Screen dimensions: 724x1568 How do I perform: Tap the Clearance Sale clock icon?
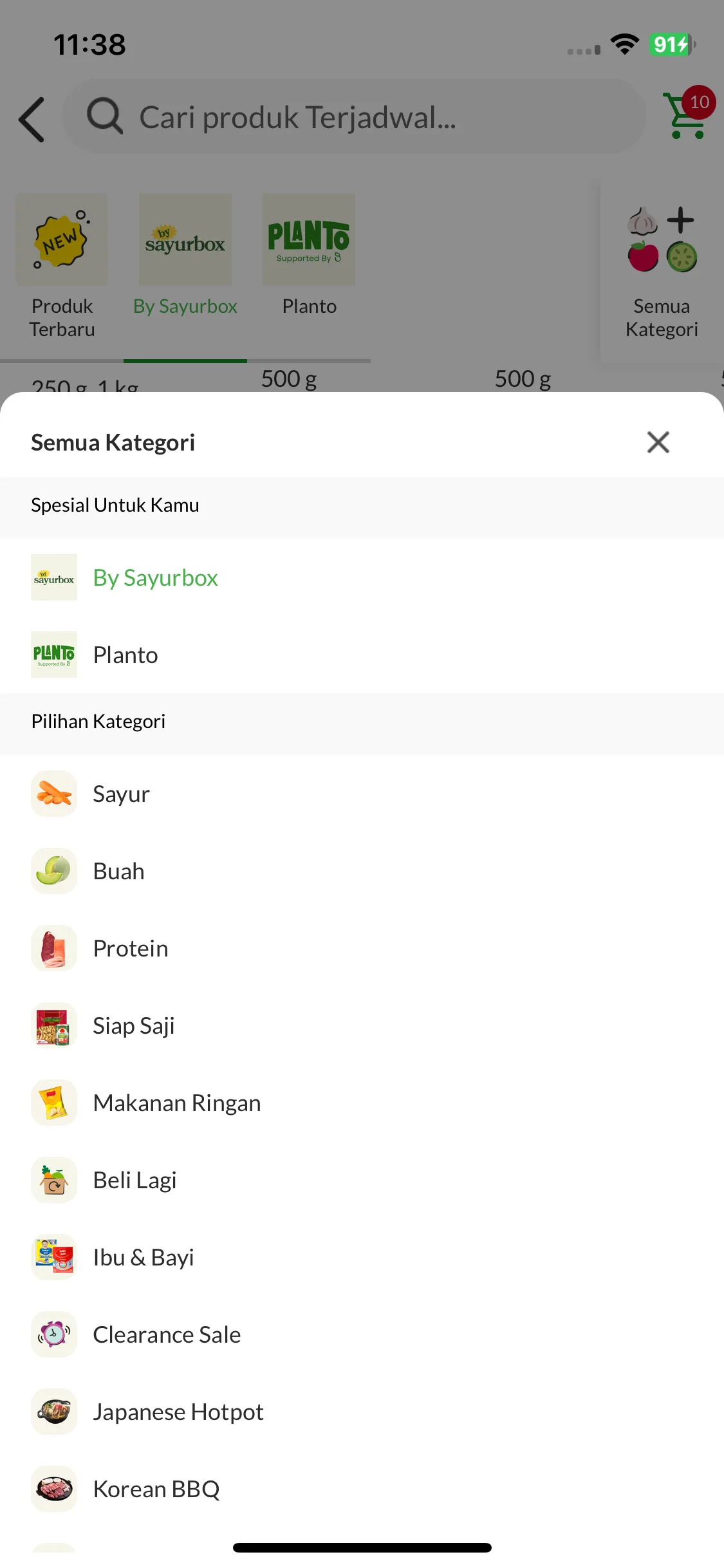[54, 1334]
